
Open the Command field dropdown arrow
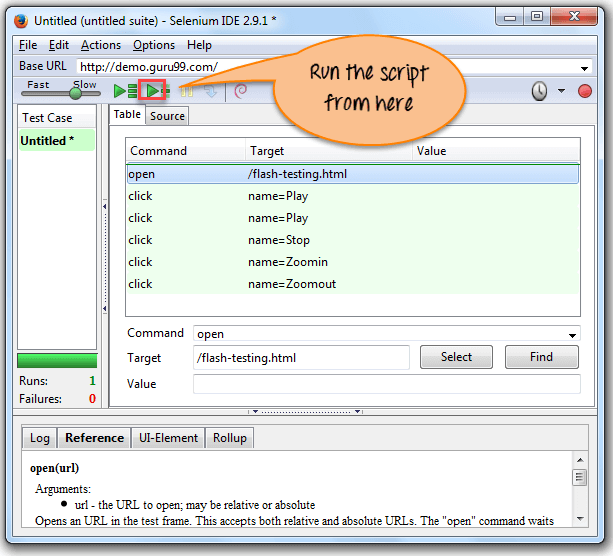point(572,334)
